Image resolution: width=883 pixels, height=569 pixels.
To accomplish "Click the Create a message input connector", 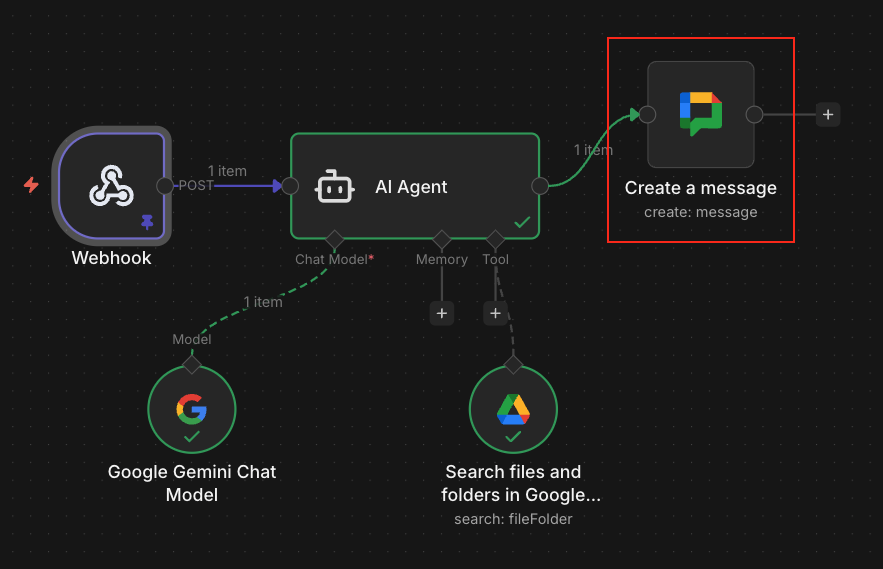I will 647,114.
